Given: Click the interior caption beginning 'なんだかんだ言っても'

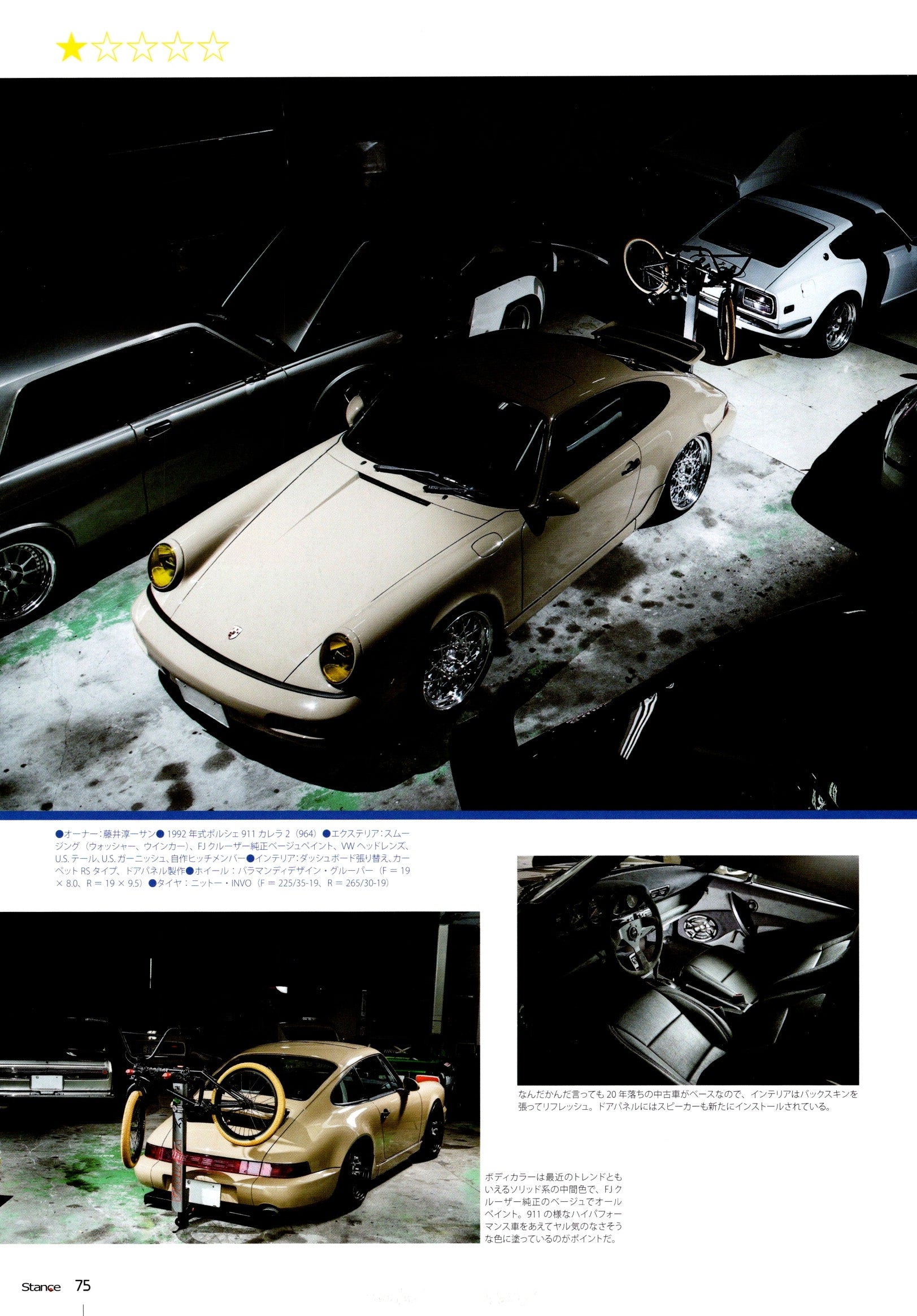Looking at the screenshot, I should point(688,1101).
